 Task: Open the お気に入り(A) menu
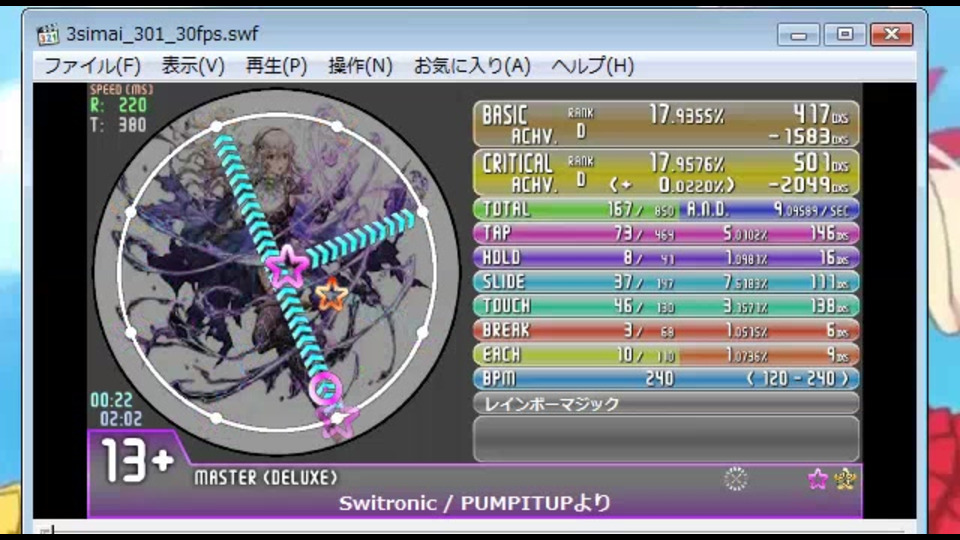tap(472, 66)
